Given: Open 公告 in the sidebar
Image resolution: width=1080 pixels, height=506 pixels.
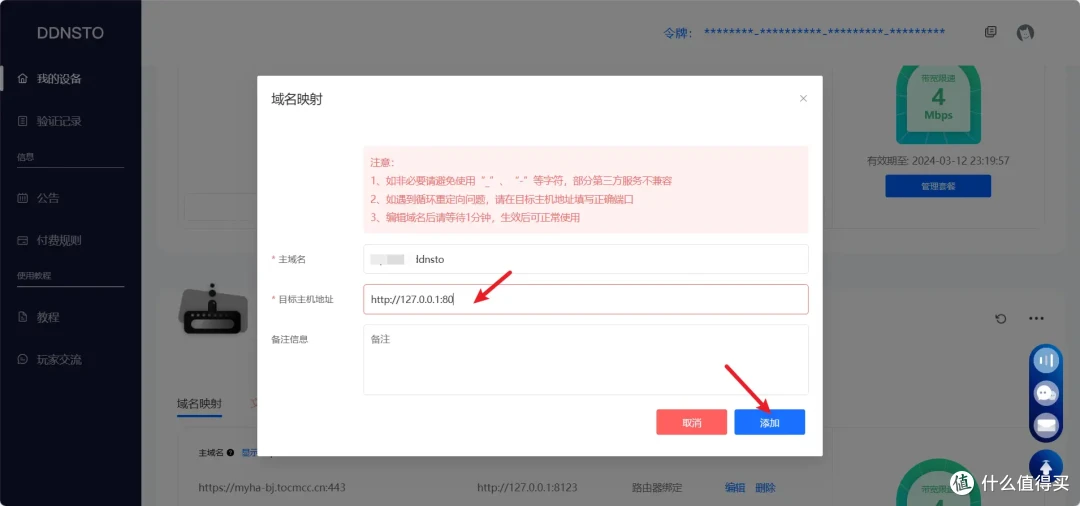Looking at the screenshot, I should click(x=48, y=198).
